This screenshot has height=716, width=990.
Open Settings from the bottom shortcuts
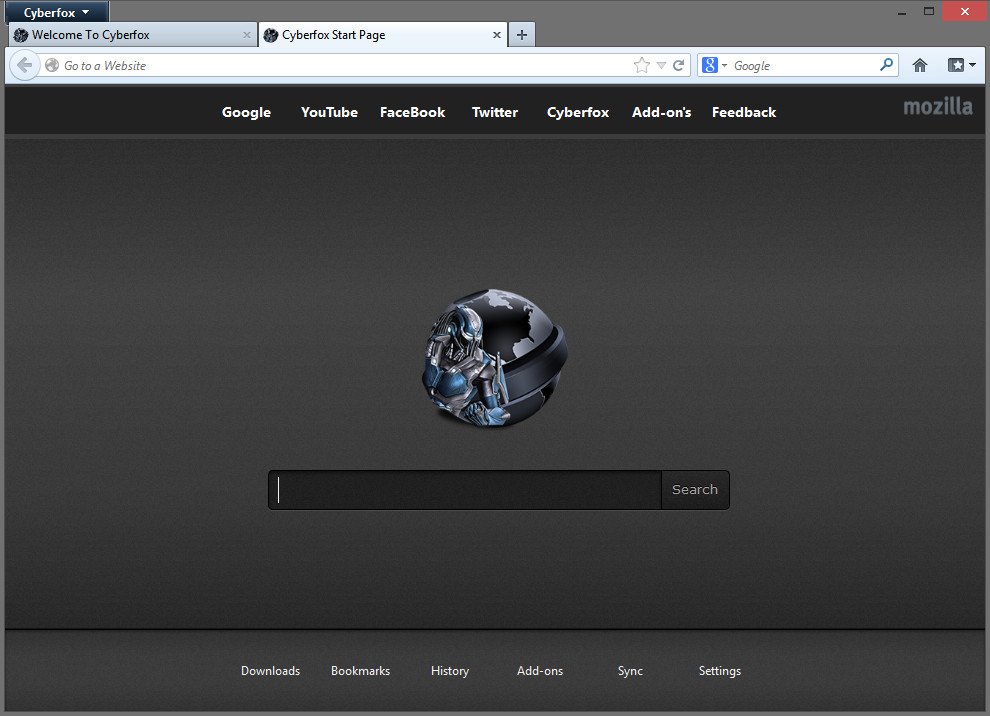[719, 671]
